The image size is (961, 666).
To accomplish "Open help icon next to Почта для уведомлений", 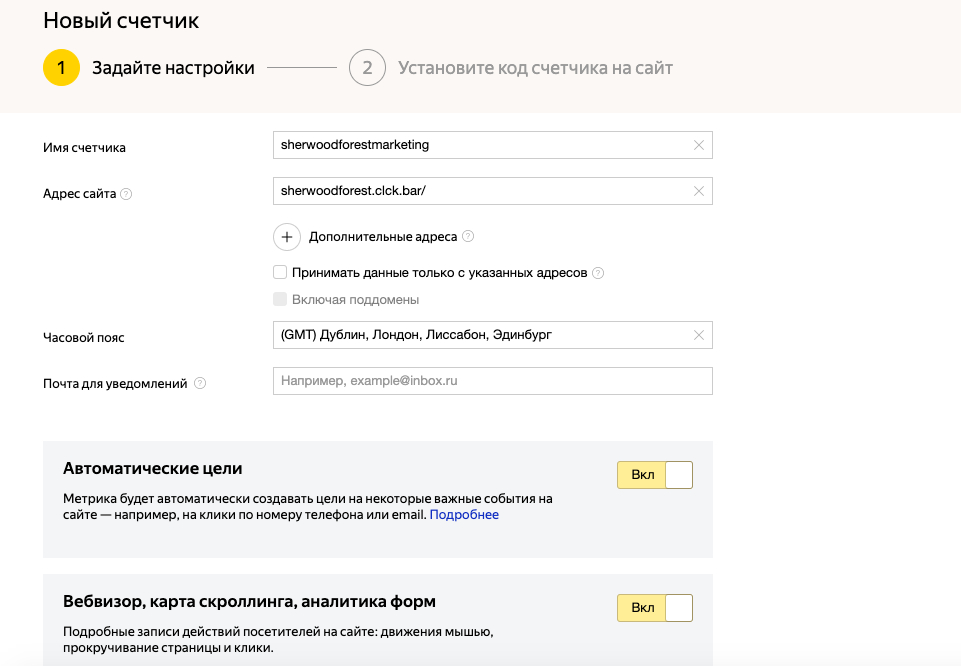I will point(200,383).
